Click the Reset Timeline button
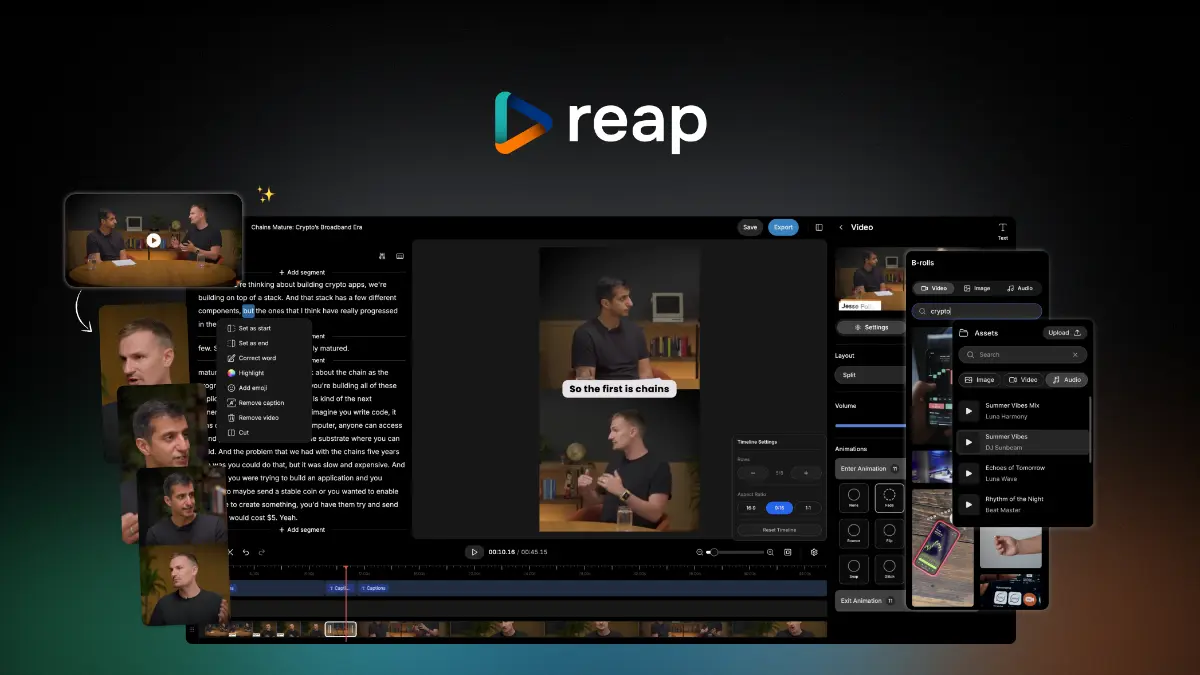Image resolution: width=1200 pixels, height=675 pixels. point(779,530)
